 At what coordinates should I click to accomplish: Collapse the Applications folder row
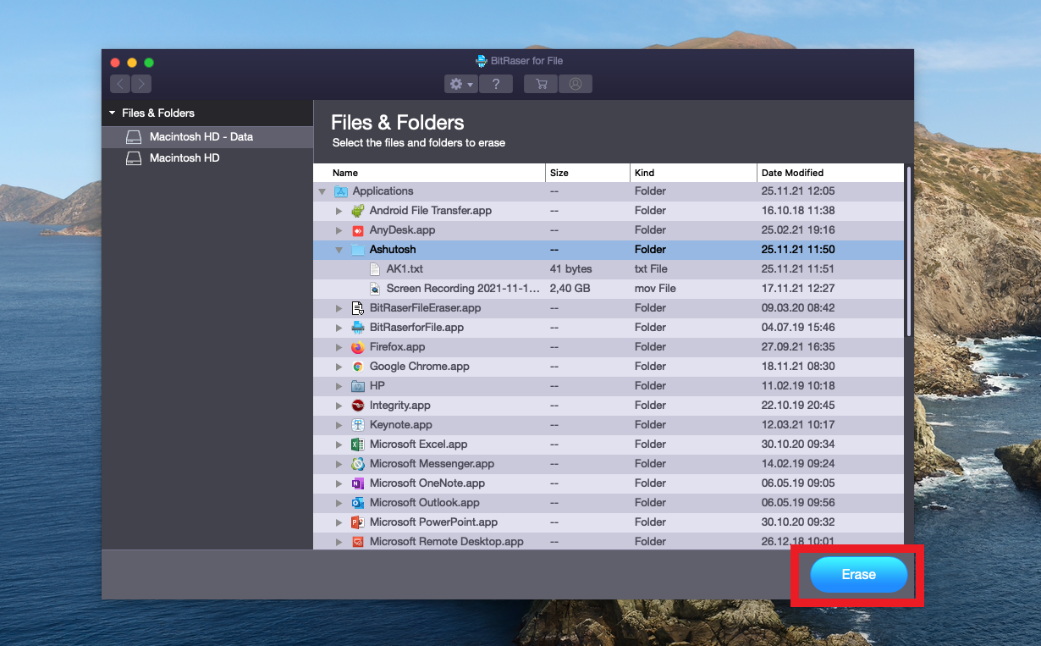(x=322, y=191)
